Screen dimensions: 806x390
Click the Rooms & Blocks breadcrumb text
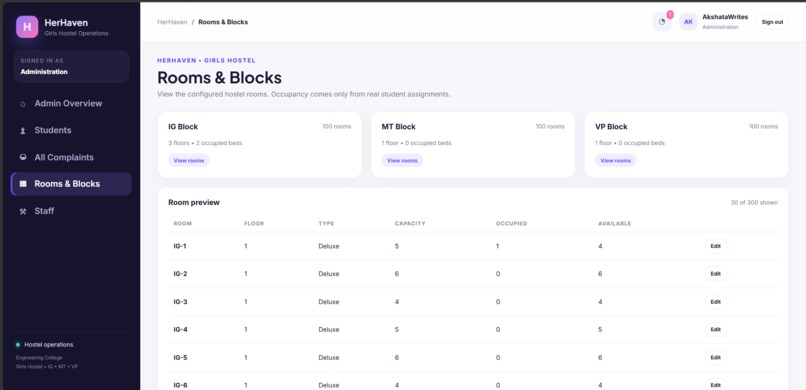[223, 22]
